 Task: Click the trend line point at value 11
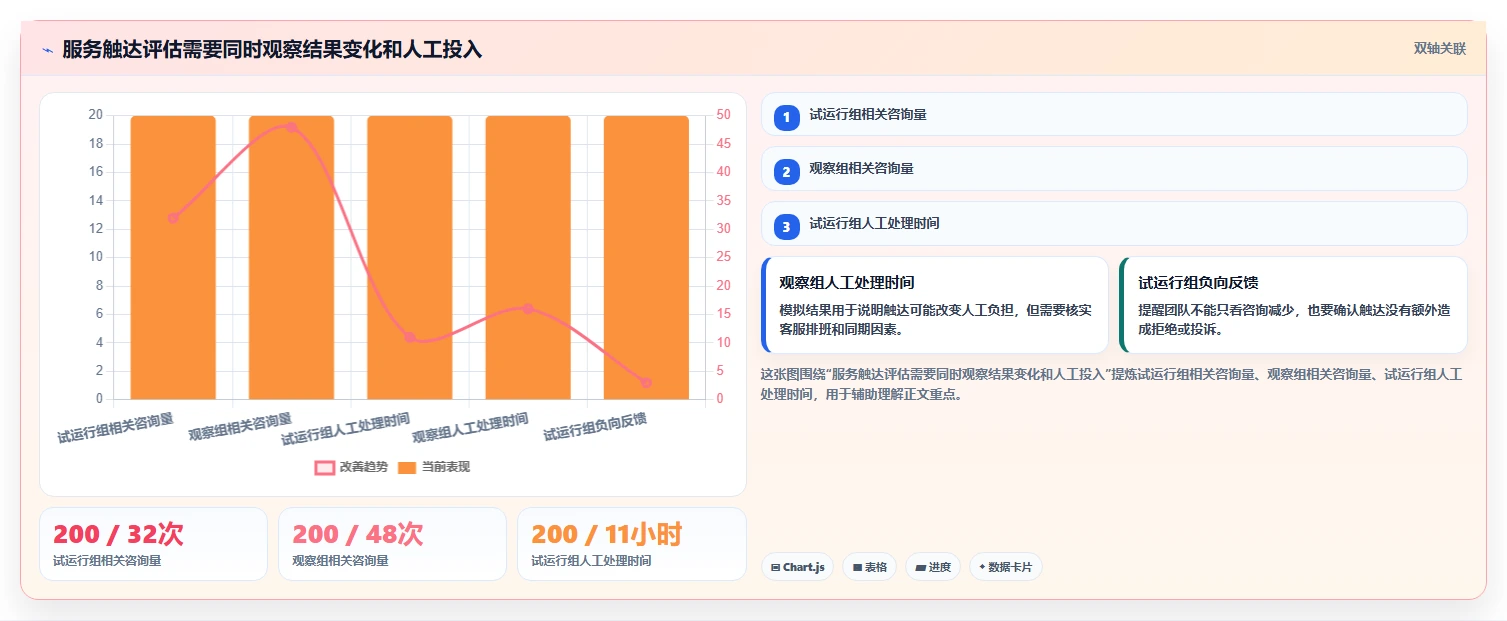[x=410, y=337]
